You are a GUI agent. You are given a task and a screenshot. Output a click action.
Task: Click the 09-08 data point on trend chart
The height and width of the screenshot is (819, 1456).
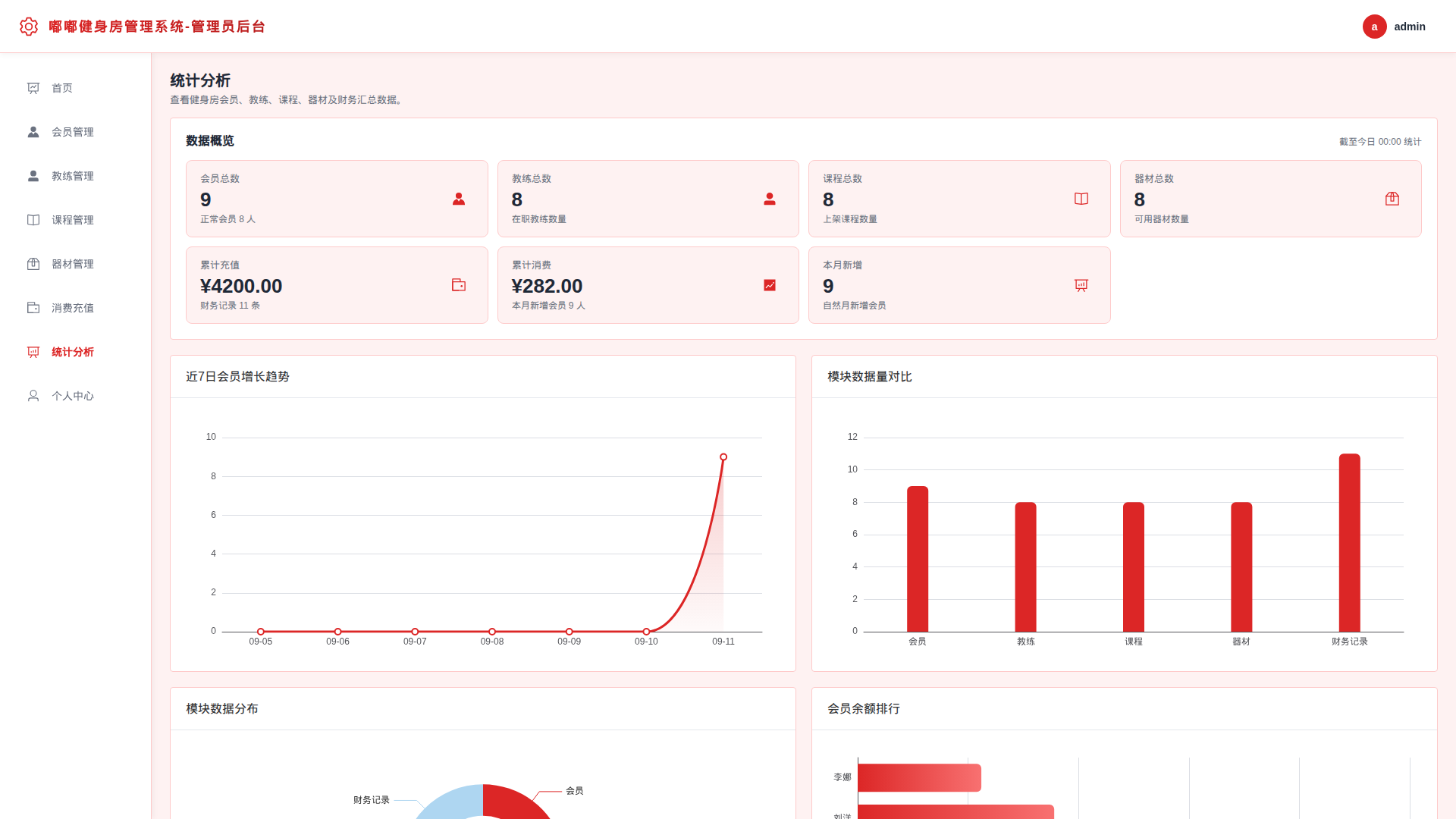[492, 632]
